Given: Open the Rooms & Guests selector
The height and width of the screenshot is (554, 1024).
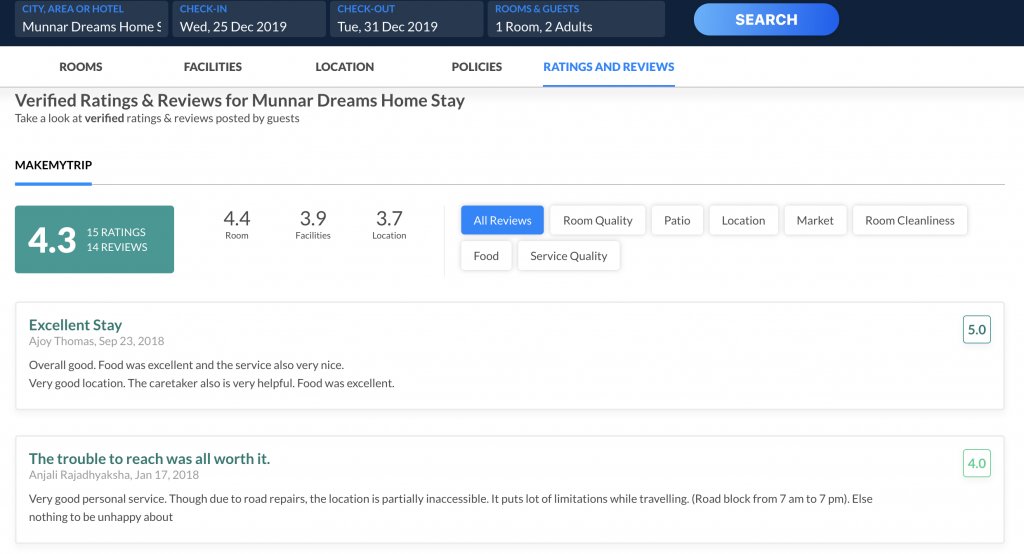Looking at the screenshot, I should click(576, 19).
